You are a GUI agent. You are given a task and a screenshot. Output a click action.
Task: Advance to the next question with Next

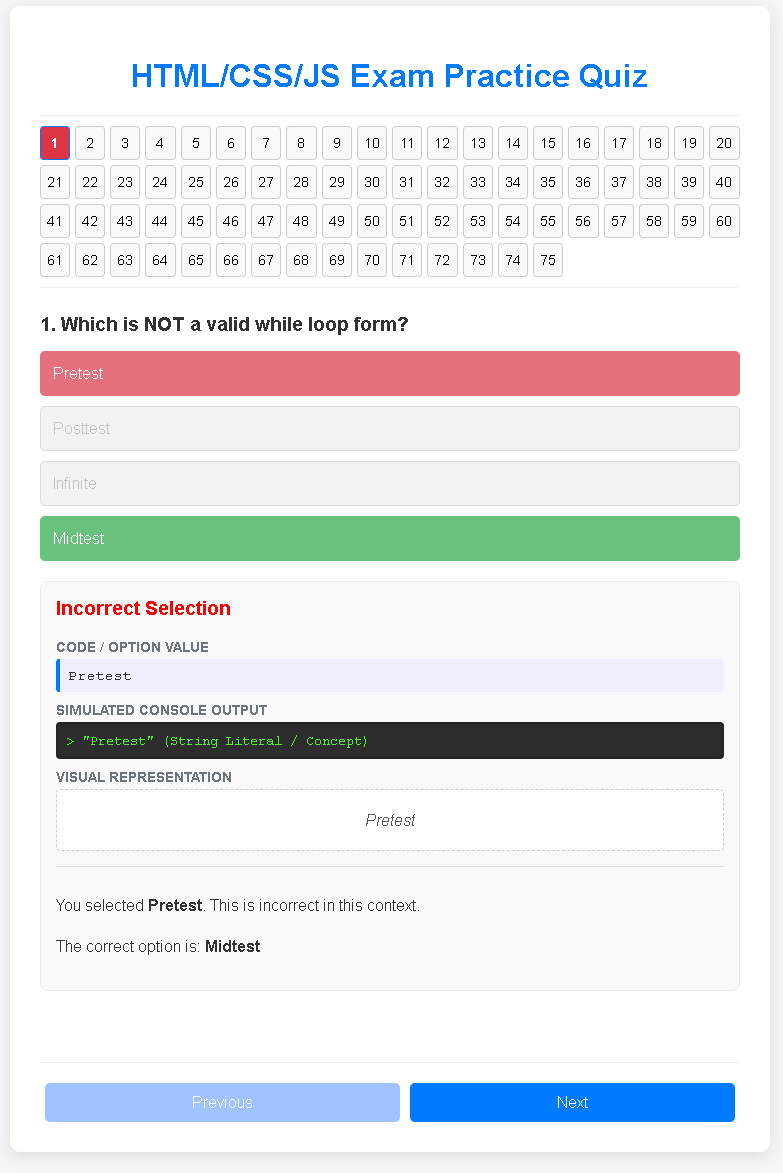coord(572,1102)
